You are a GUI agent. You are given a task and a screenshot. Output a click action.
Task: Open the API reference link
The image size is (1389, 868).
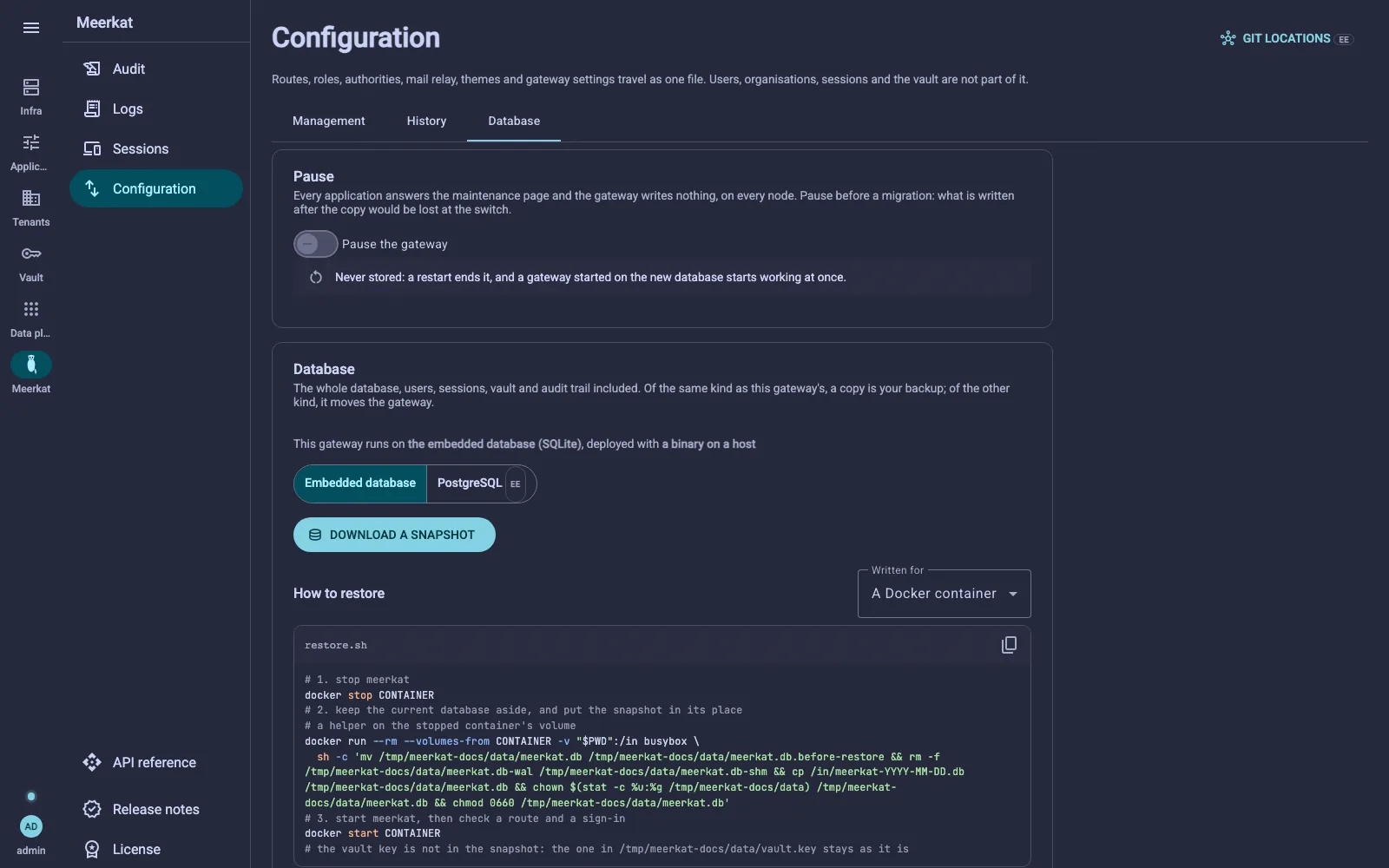click(x=156, y=762)
